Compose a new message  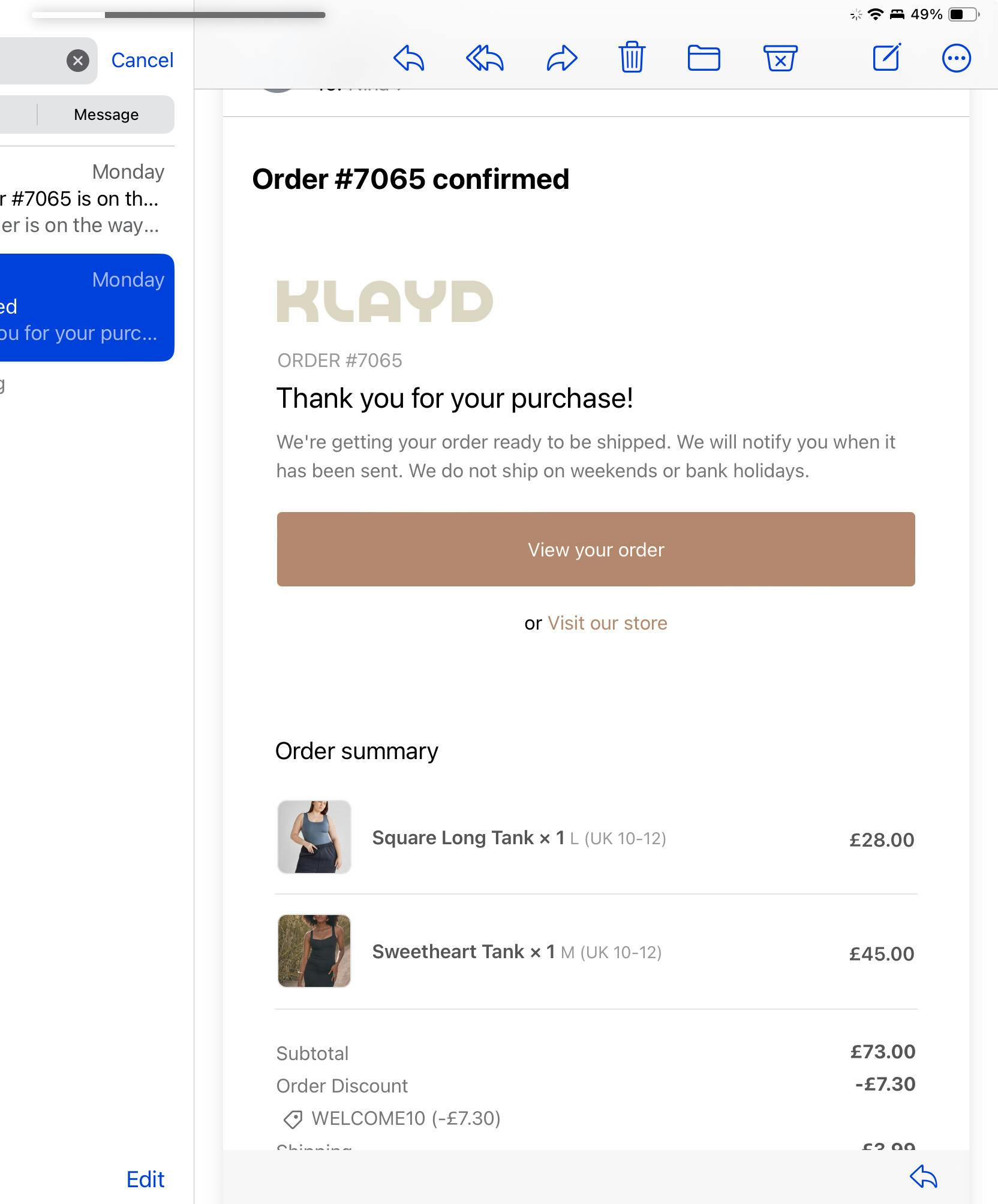click(x=886, y=58)
